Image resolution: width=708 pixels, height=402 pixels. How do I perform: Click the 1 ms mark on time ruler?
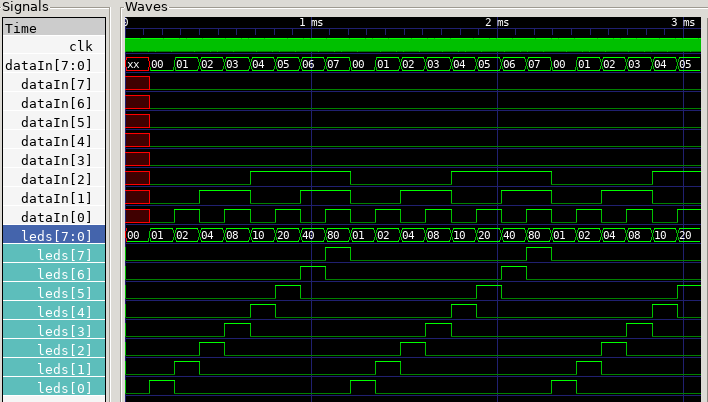pyautogui.click(x=311, y=23)
